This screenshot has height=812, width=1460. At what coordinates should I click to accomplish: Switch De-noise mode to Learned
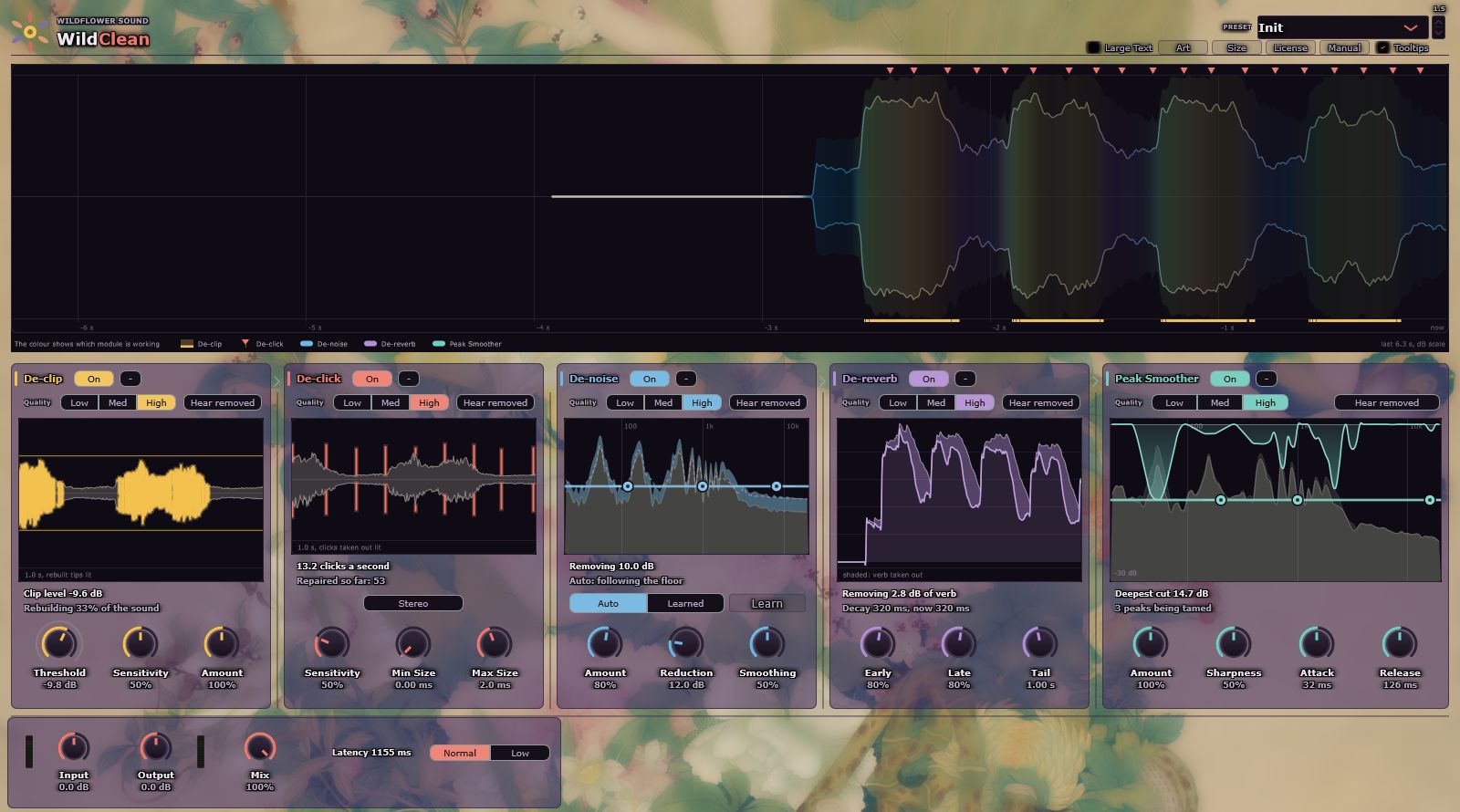tap(685, 603)
